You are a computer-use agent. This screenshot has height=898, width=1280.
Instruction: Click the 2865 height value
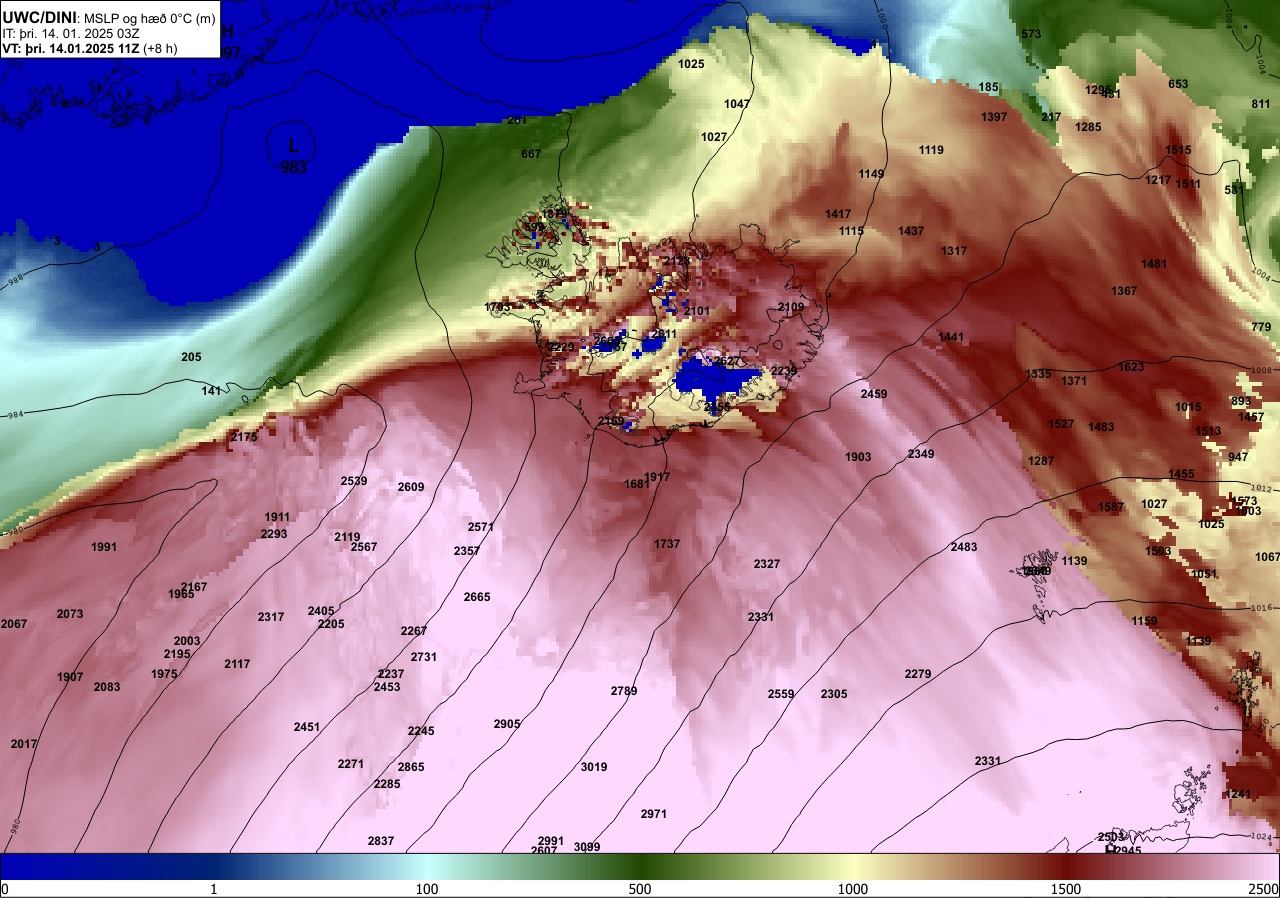(411, 767)
